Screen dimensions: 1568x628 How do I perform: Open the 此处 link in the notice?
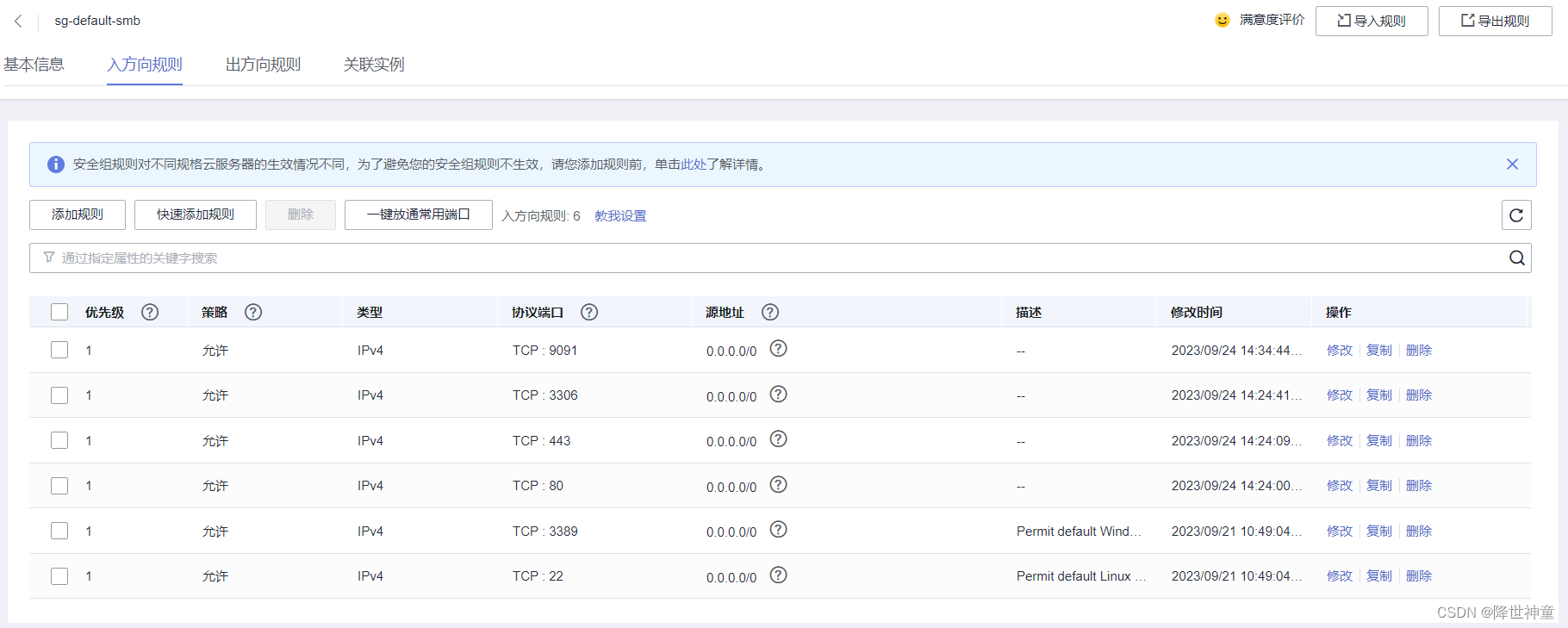tap(694, 165)
